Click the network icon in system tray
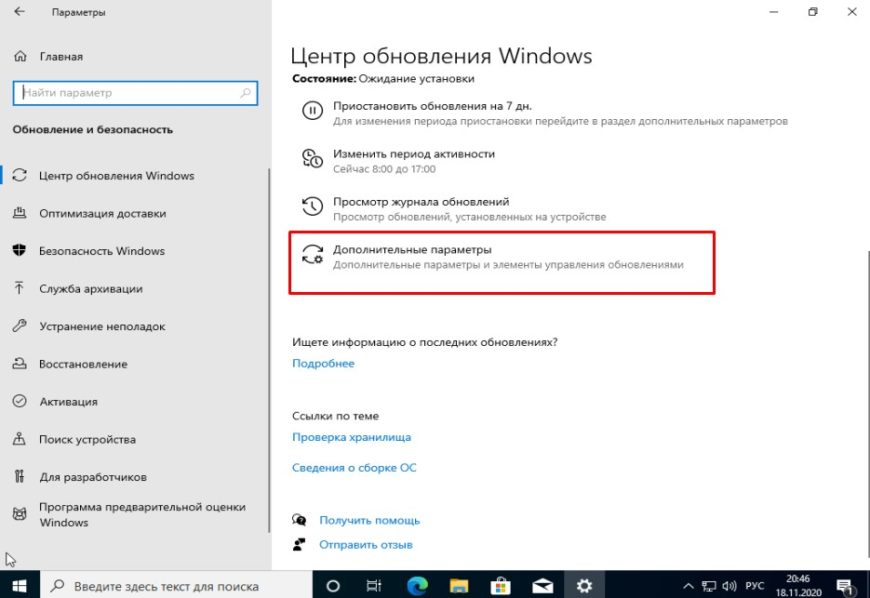 pyautogui.click(x=709, y=586)
